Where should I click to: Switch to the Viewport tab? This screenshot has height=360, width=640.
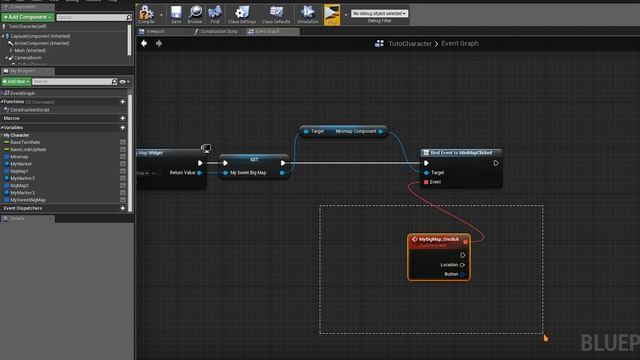point(163,31)
